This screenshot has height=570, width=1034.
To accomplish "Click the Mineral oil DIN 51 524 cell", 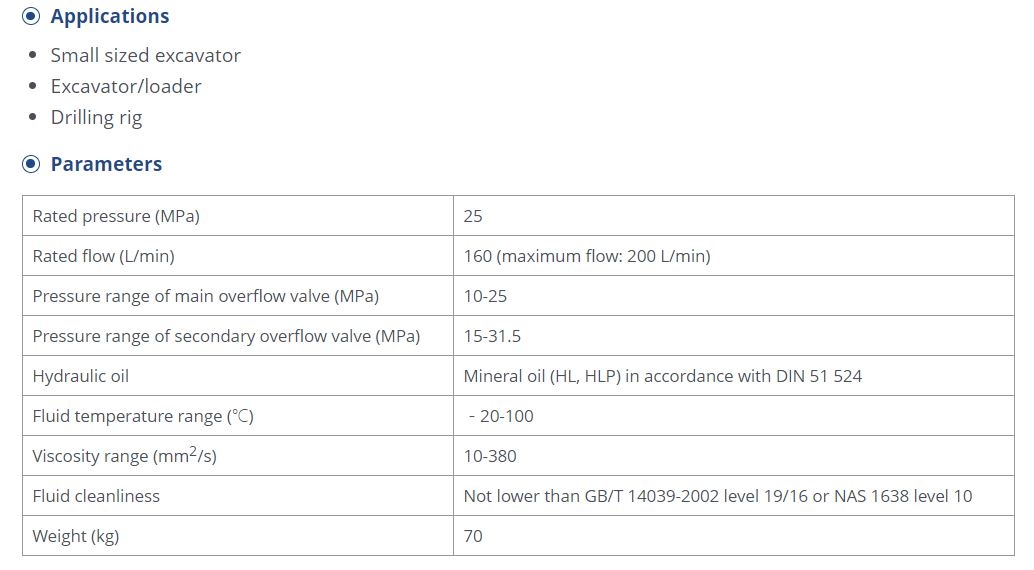I will coord(734,376).
